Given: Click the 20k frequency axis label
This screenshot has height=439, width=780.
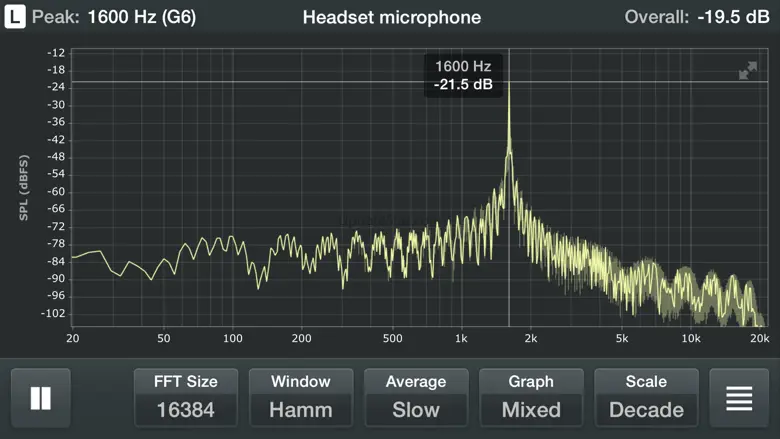Looking at the screenshot, I should 760,339.
